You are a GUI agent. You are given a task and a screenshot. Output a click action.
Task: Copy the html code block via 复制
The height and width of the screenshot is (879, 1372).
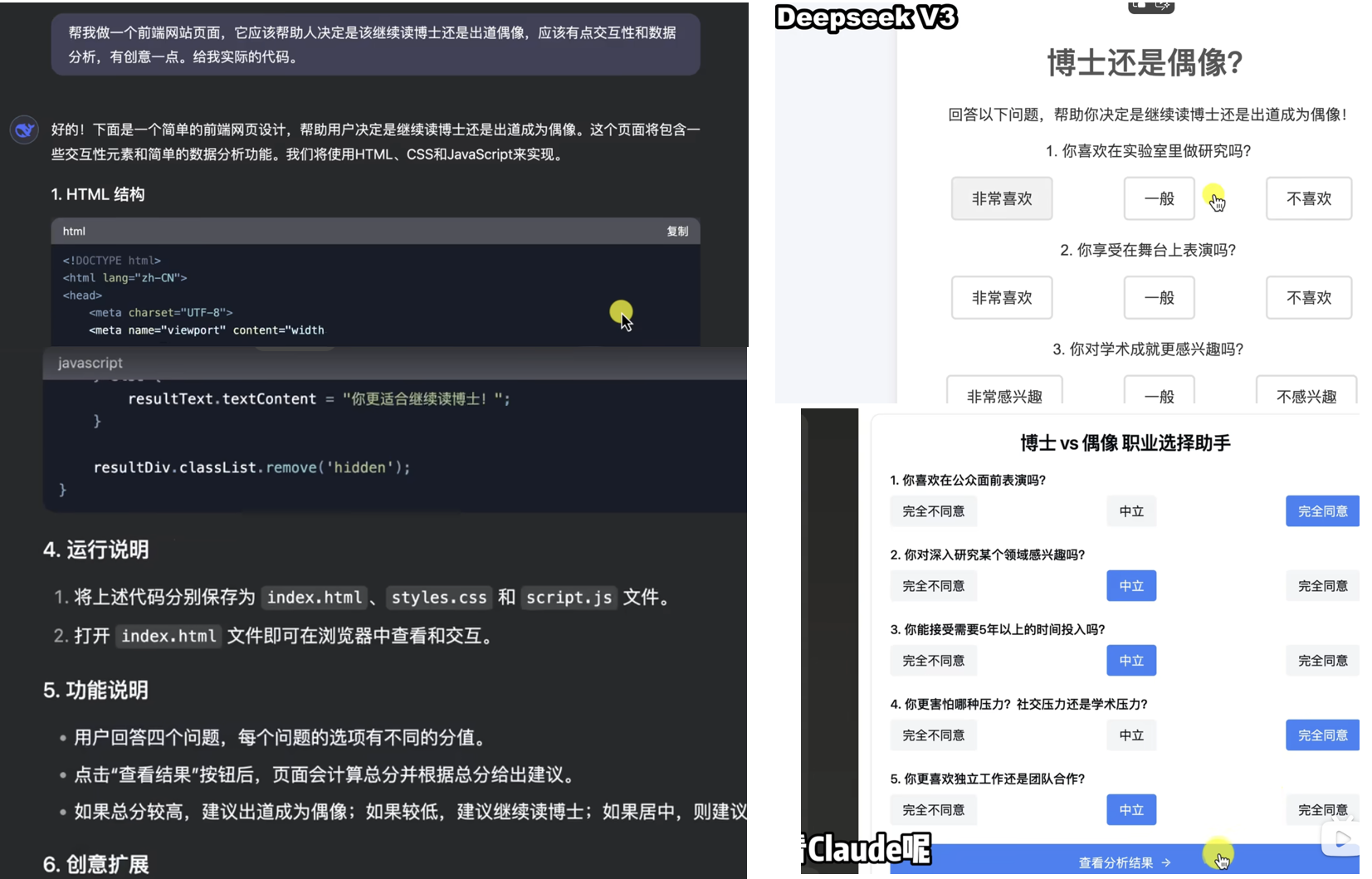point(677,232)
